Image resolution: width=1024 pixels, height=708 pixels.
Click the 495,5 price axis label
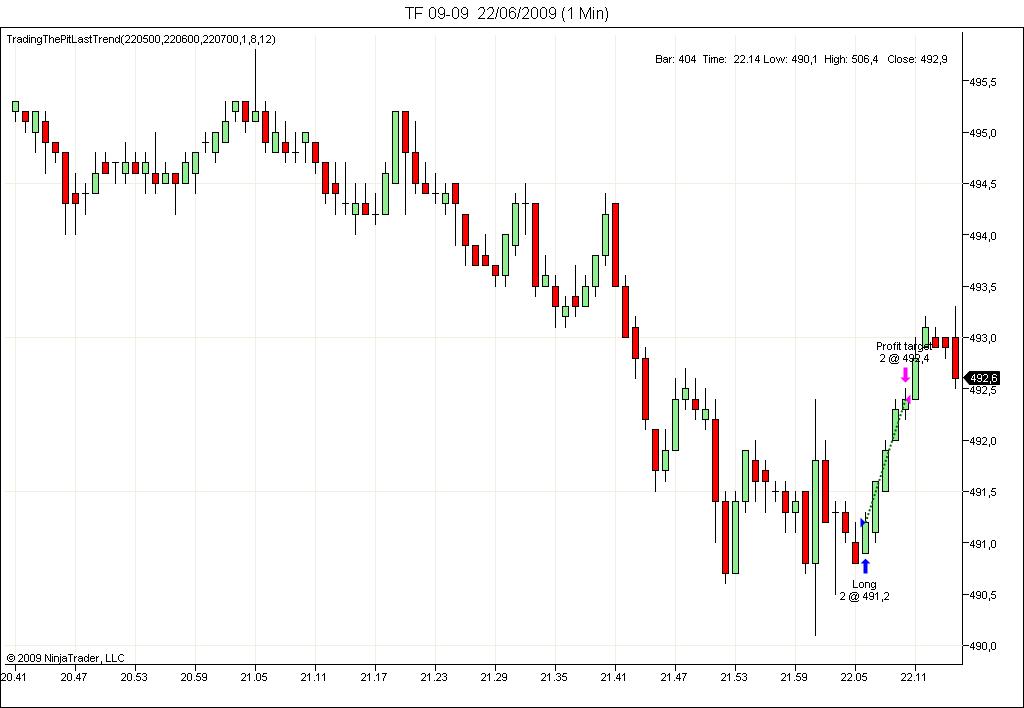(984, 82)
